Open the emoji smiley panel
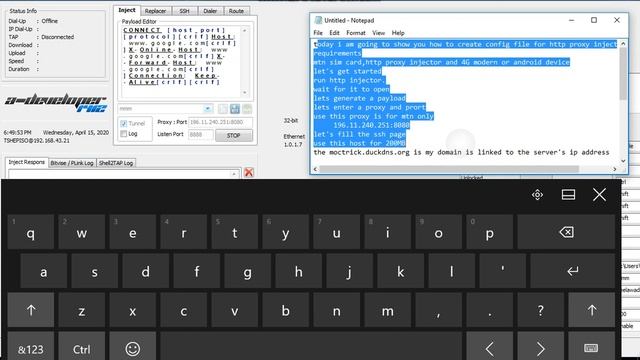Screen dimensions: 640x360 133,348
